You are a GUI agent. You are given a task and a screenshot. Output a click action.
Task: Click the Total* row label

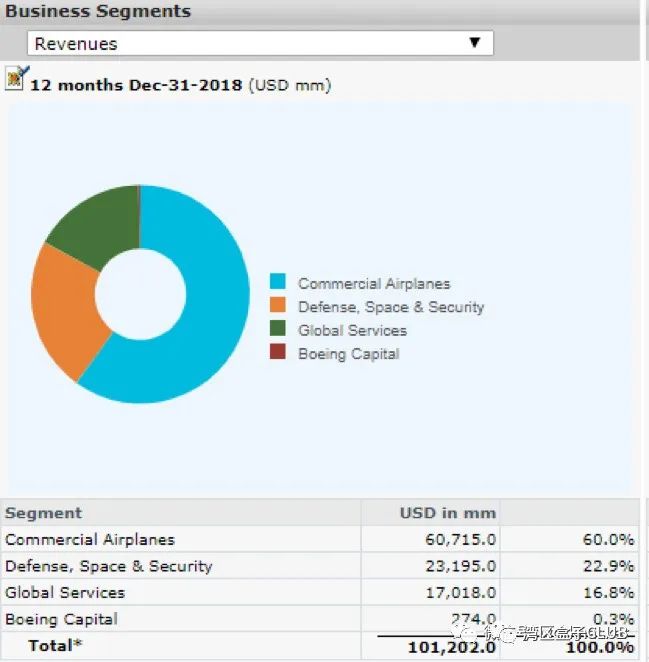(x=55, y=646)
